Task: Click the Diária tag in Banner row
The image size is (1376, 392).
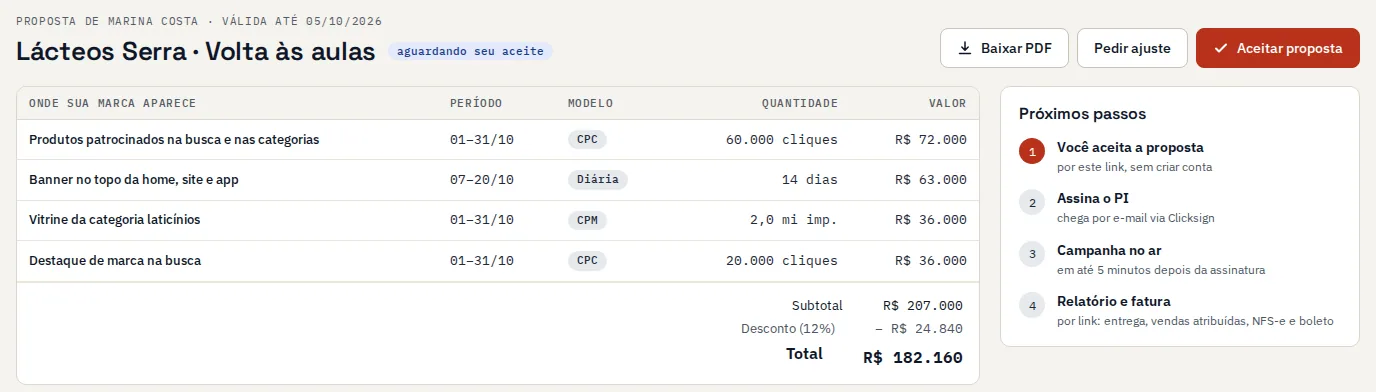Action: coord(598,180)
